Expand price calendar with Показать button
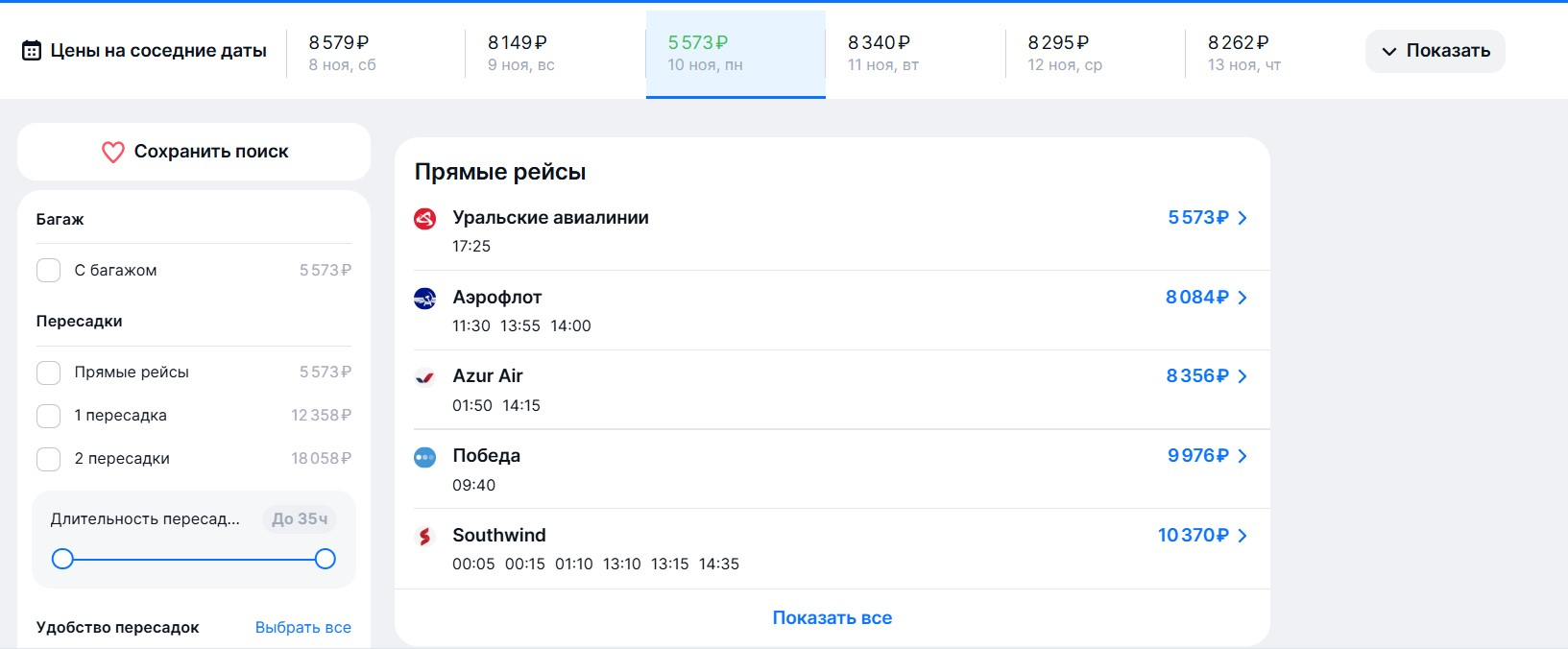 [x=1435, y=51]
